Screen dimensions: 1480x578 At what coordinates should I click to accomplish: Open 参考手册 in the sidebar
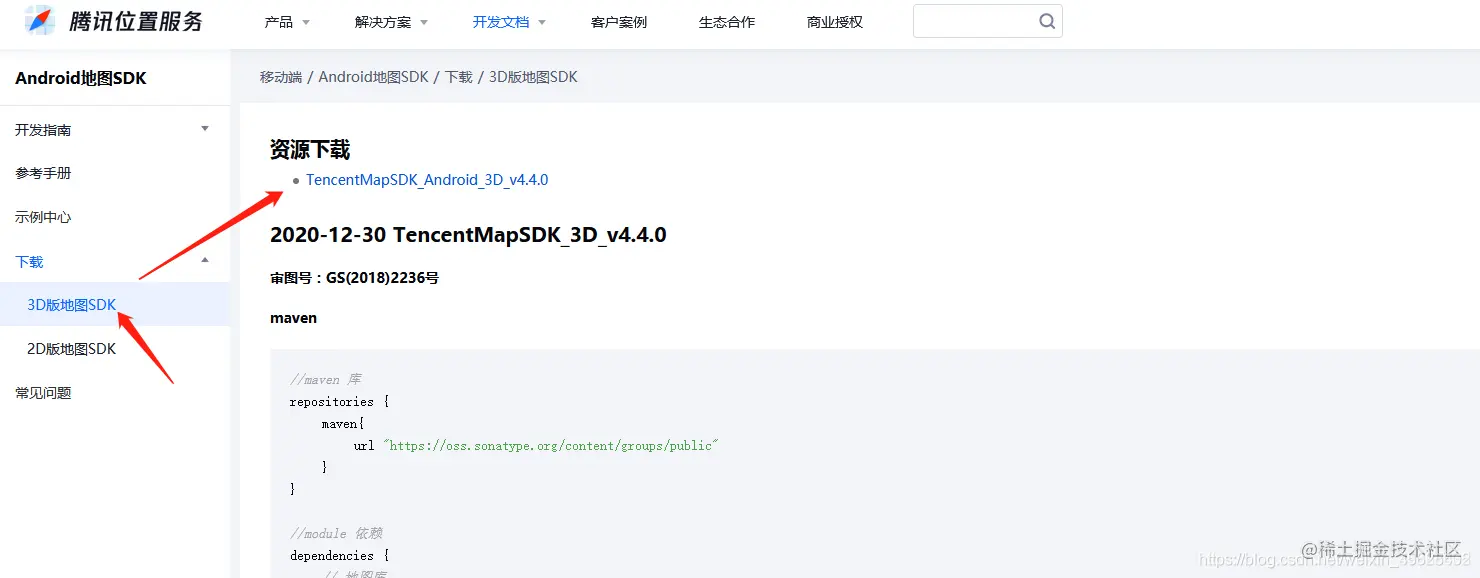pyautogui.click(x=43, y=173)
